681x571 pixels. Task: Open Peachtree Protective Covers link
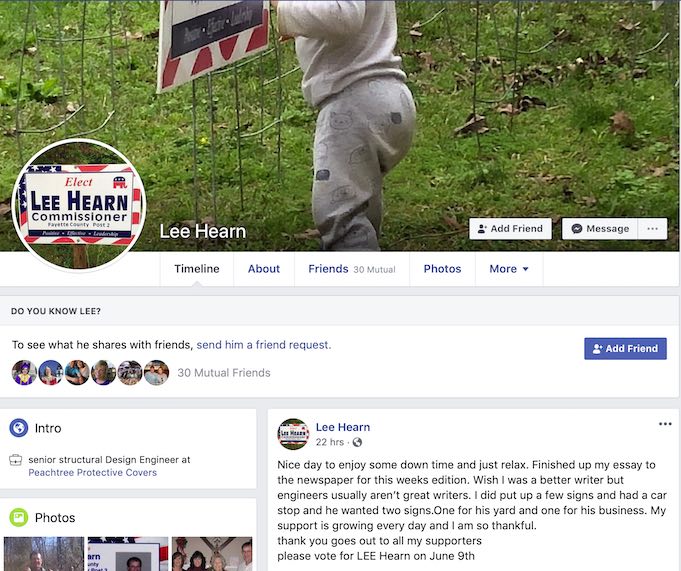tap(93, 472)
